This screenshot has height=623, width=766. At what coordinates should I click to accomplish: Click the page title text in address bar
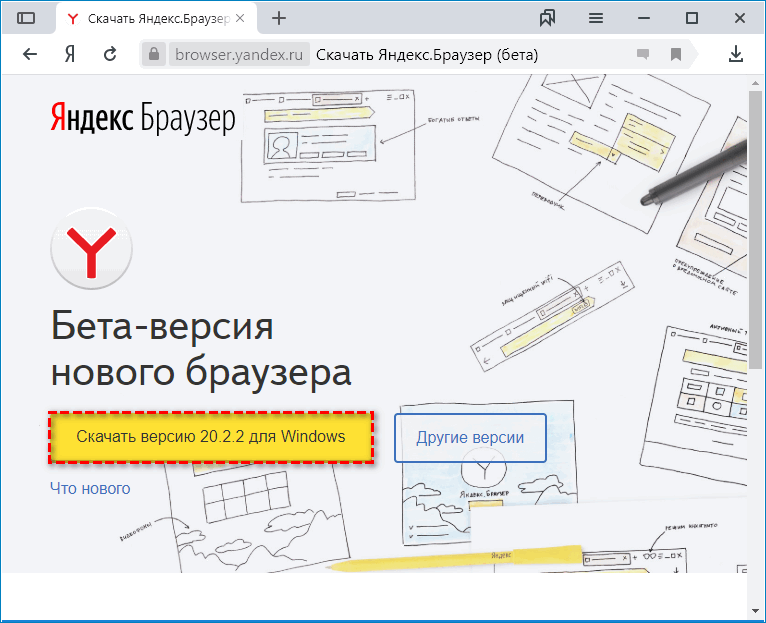point(427,55)
